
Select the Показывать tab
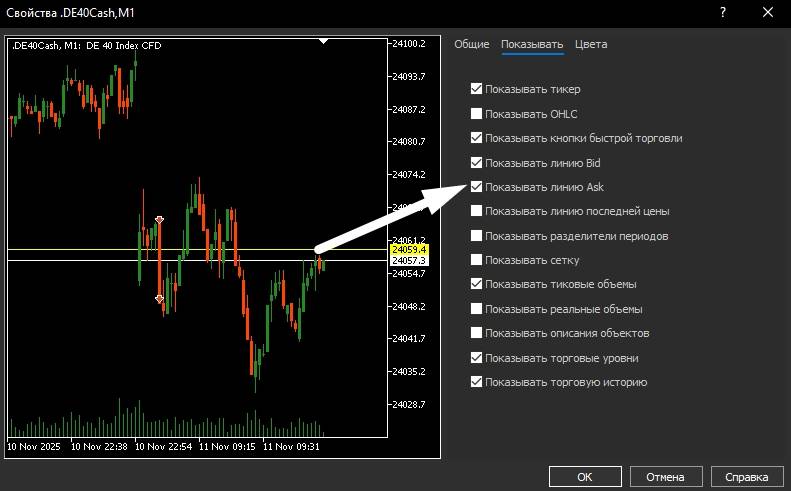(x=532, y=44)
